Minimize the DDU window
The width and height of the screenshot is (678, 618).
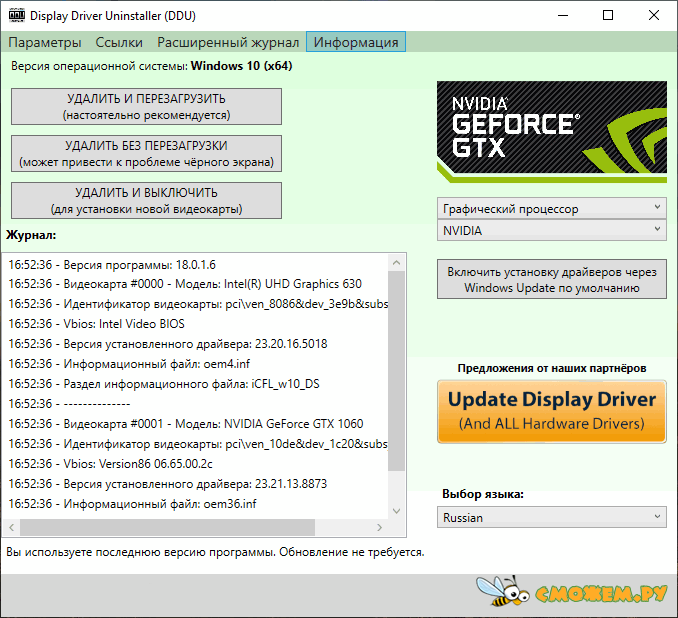pos(563,16)
